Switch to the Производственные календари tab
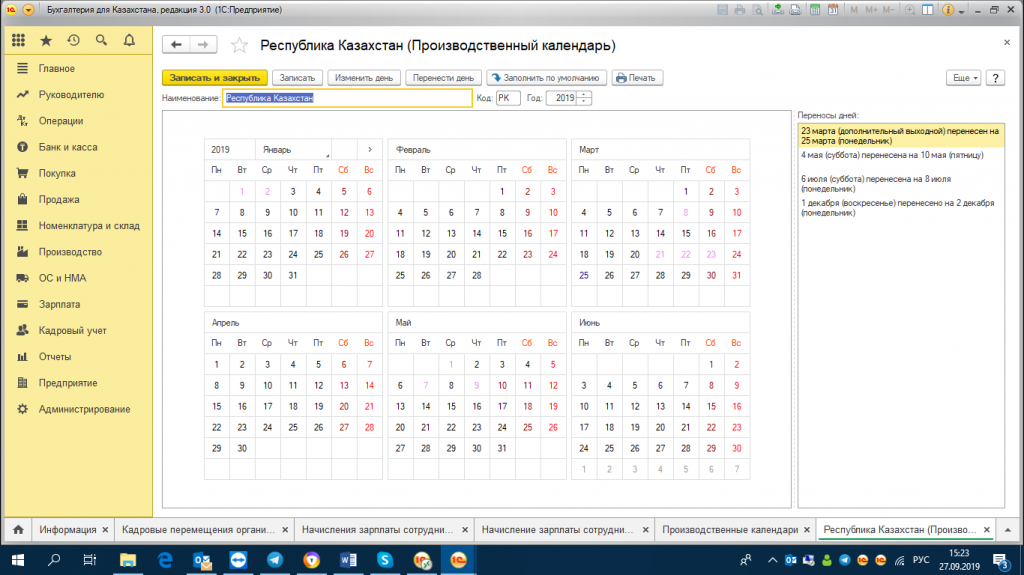This screenshot has width=1024, height=575. pos(729,529)
